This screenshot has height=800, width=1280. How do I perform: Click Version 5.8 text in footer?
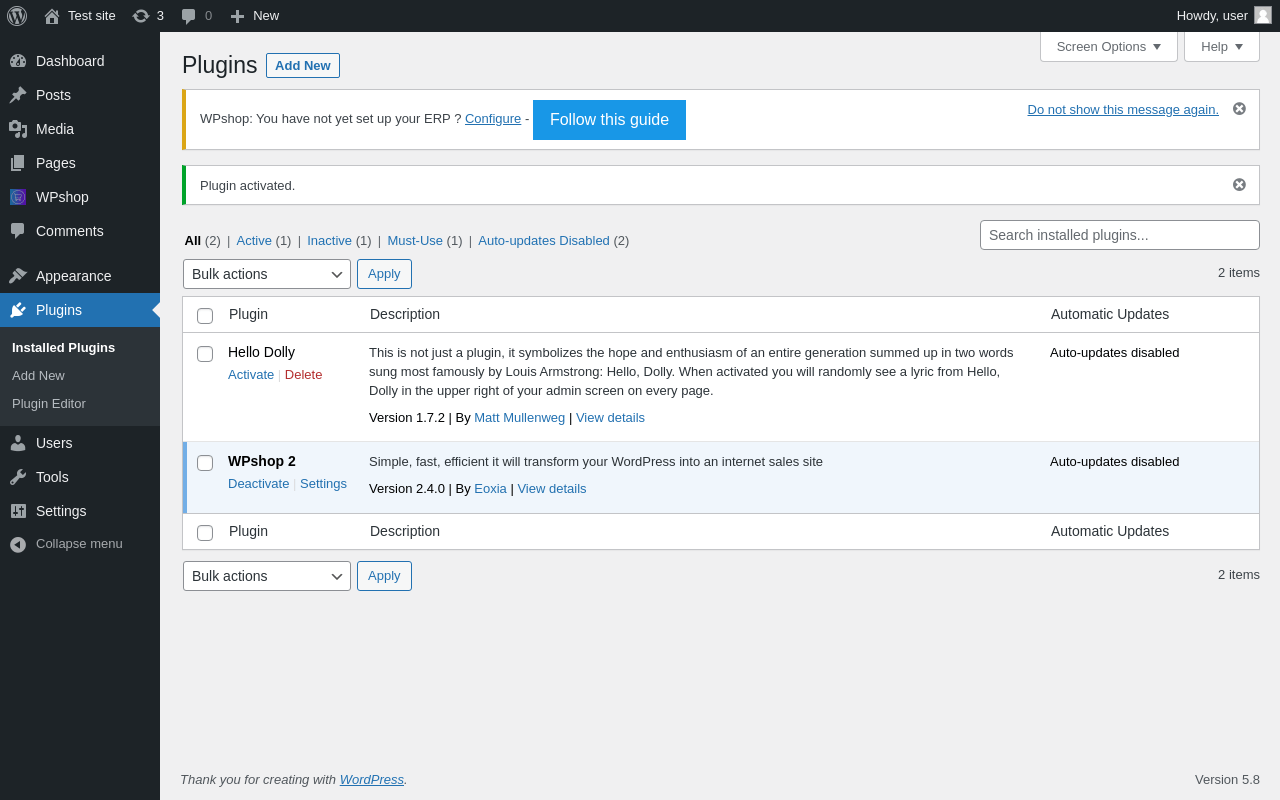pyautogui.click(x=1227, y=780)
